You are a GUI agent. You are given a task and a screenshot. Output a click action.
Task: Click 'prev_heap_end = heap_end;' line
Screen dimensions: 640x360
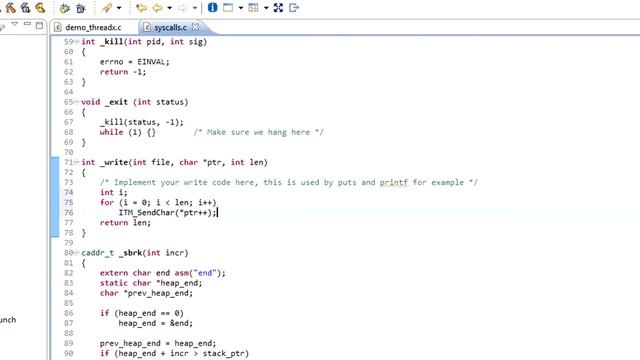(158, 344)
